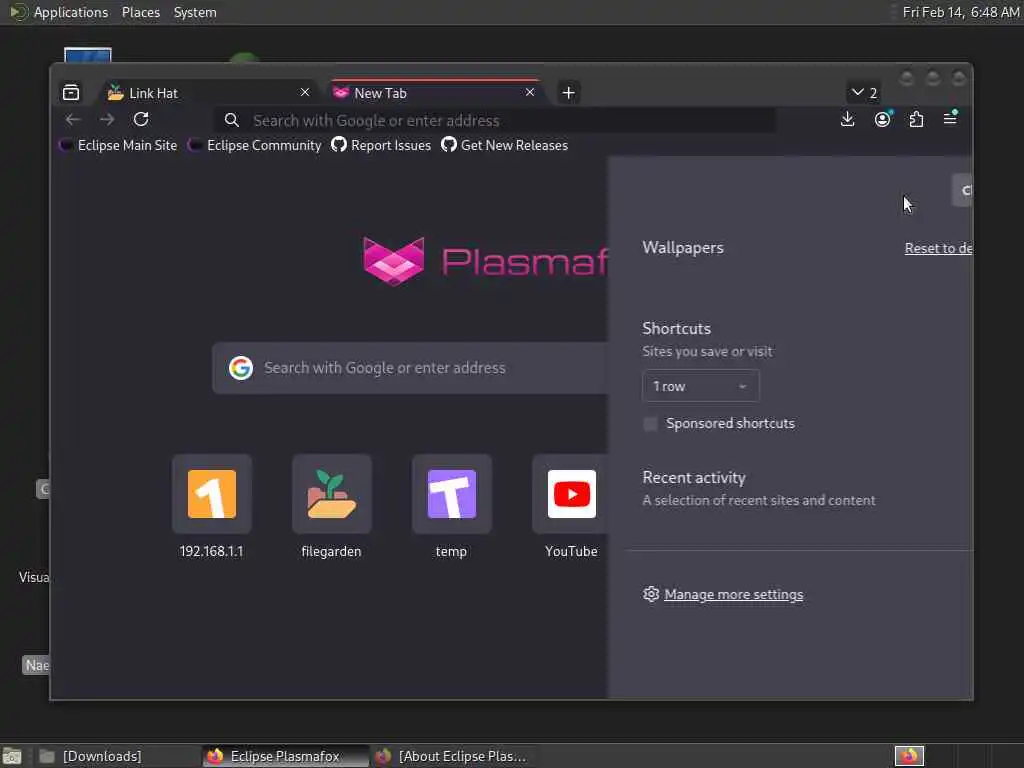Open Get New Releases bookmark
The height and width of the screenshot is (768, 1024).
click(x=504, y=145)
